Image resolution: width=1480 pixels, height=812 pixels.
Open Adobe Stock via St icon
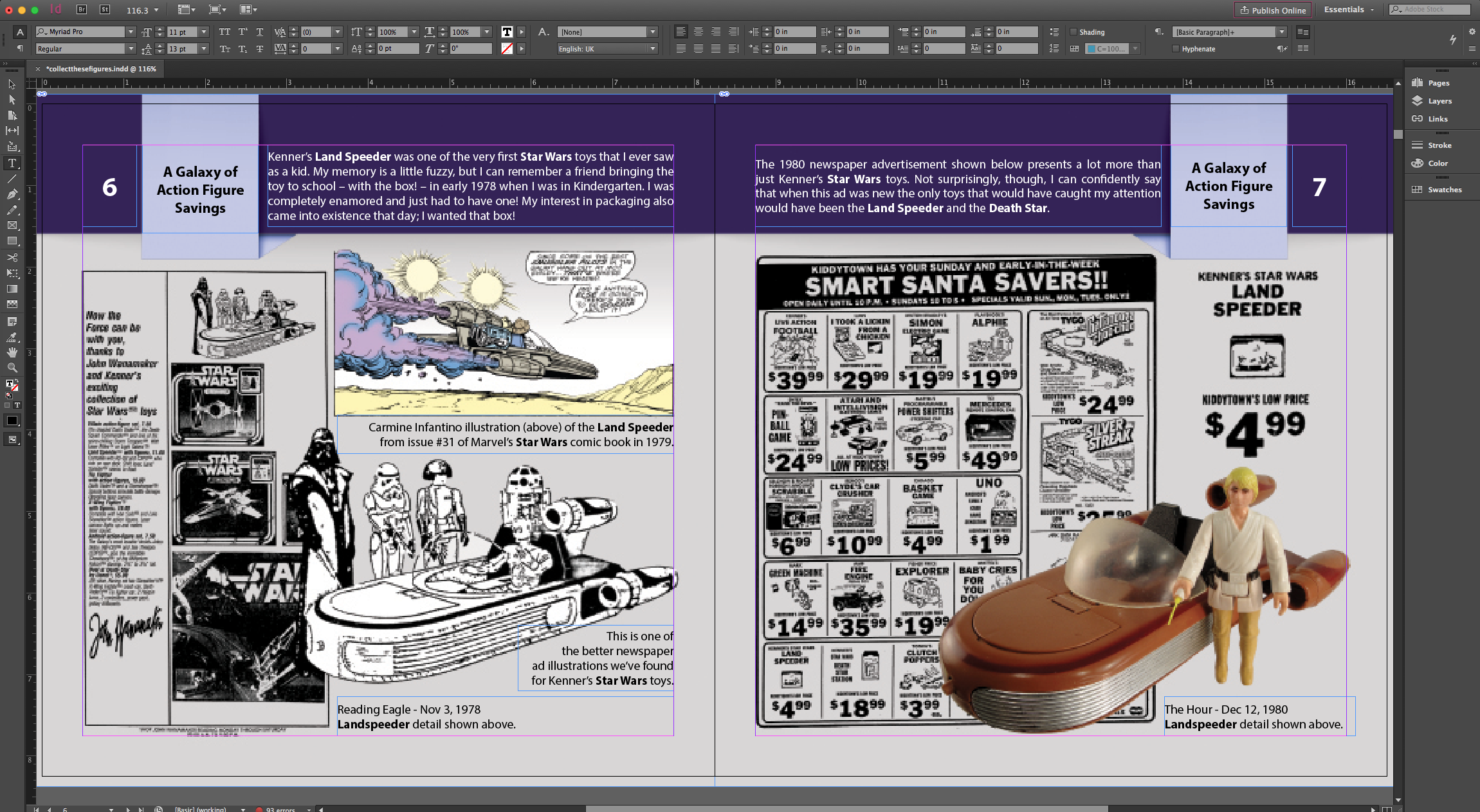[x=105, y=10]
